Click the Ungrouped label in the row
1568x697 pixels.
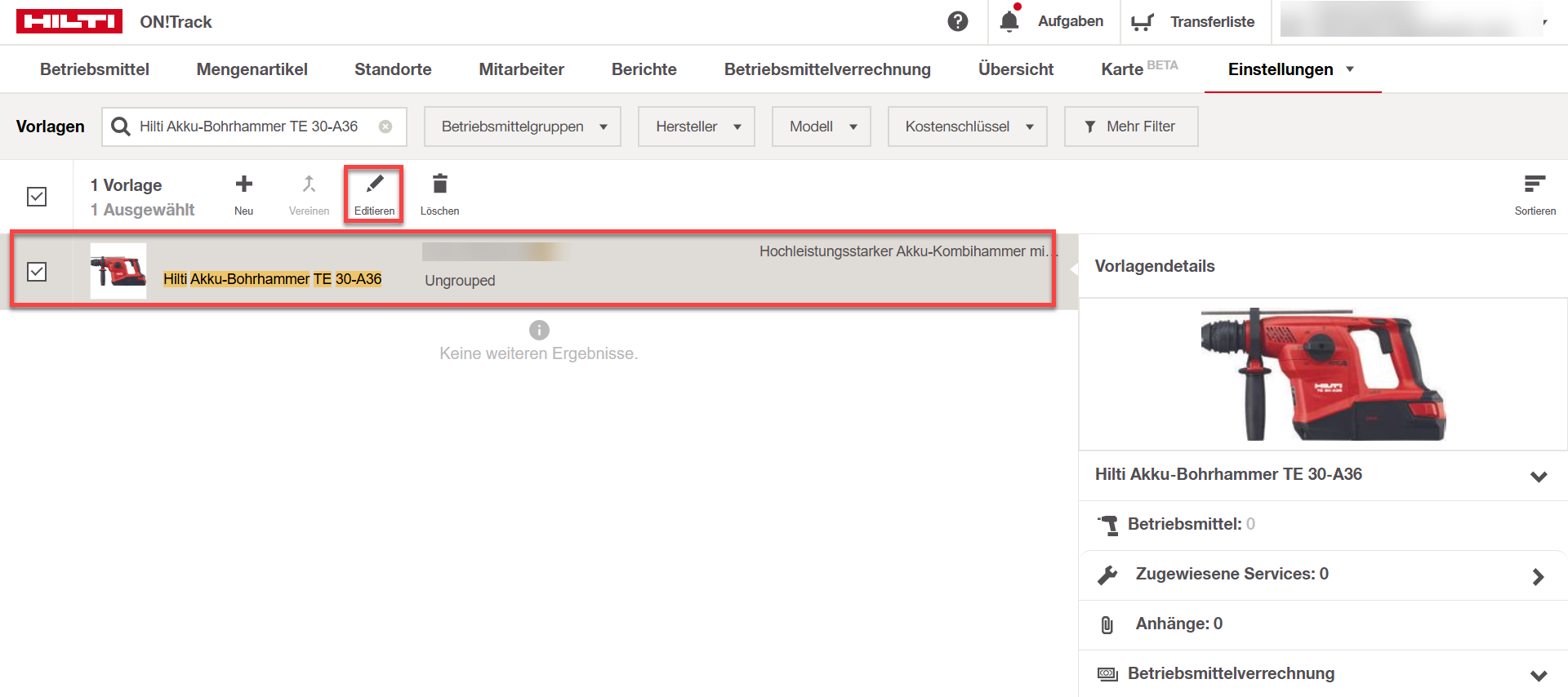[460, 281]
